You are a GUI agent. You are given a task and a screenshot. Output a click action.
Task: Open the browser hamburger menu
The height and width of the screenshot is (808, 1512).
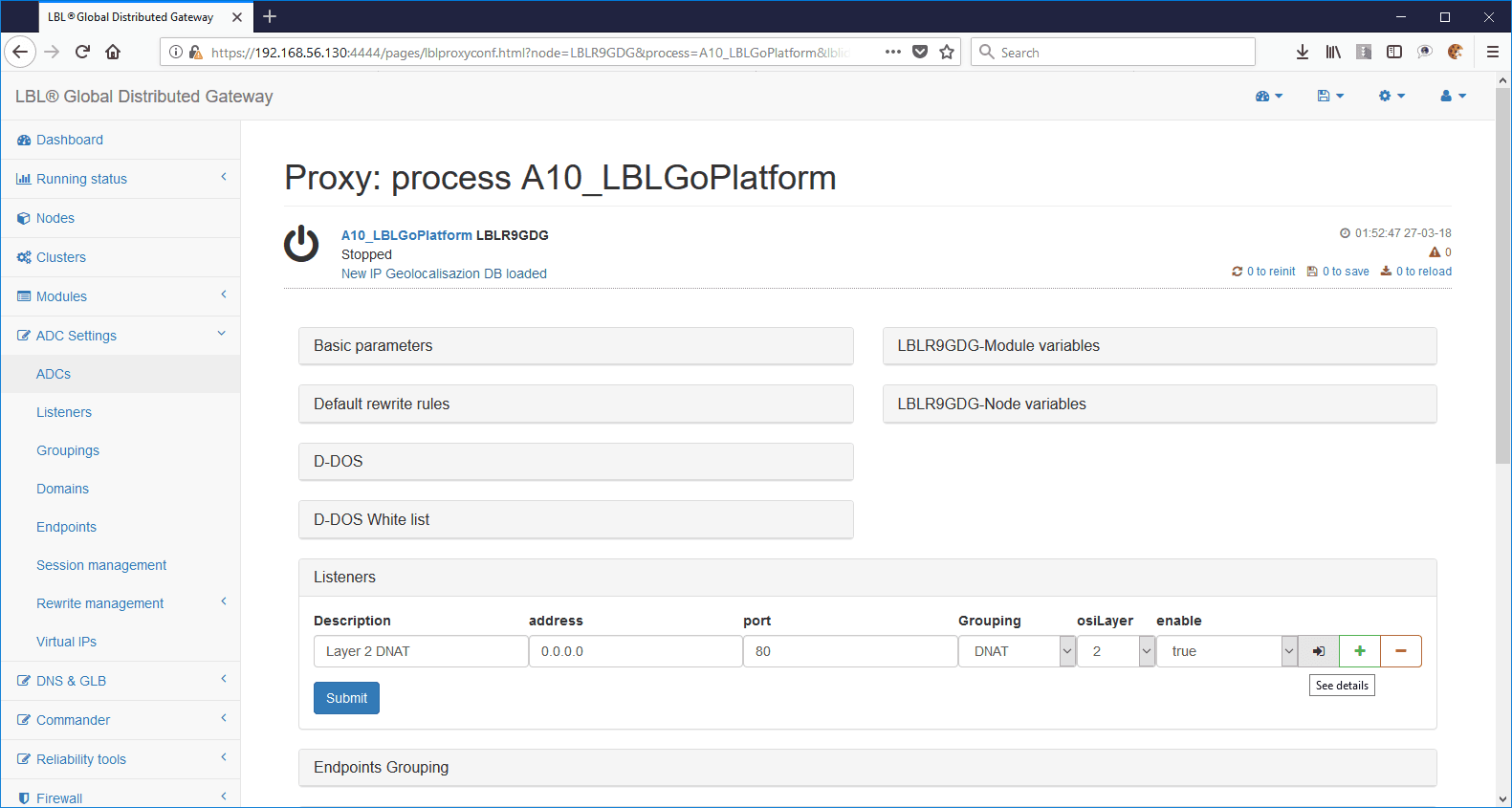click(1493, 52)
